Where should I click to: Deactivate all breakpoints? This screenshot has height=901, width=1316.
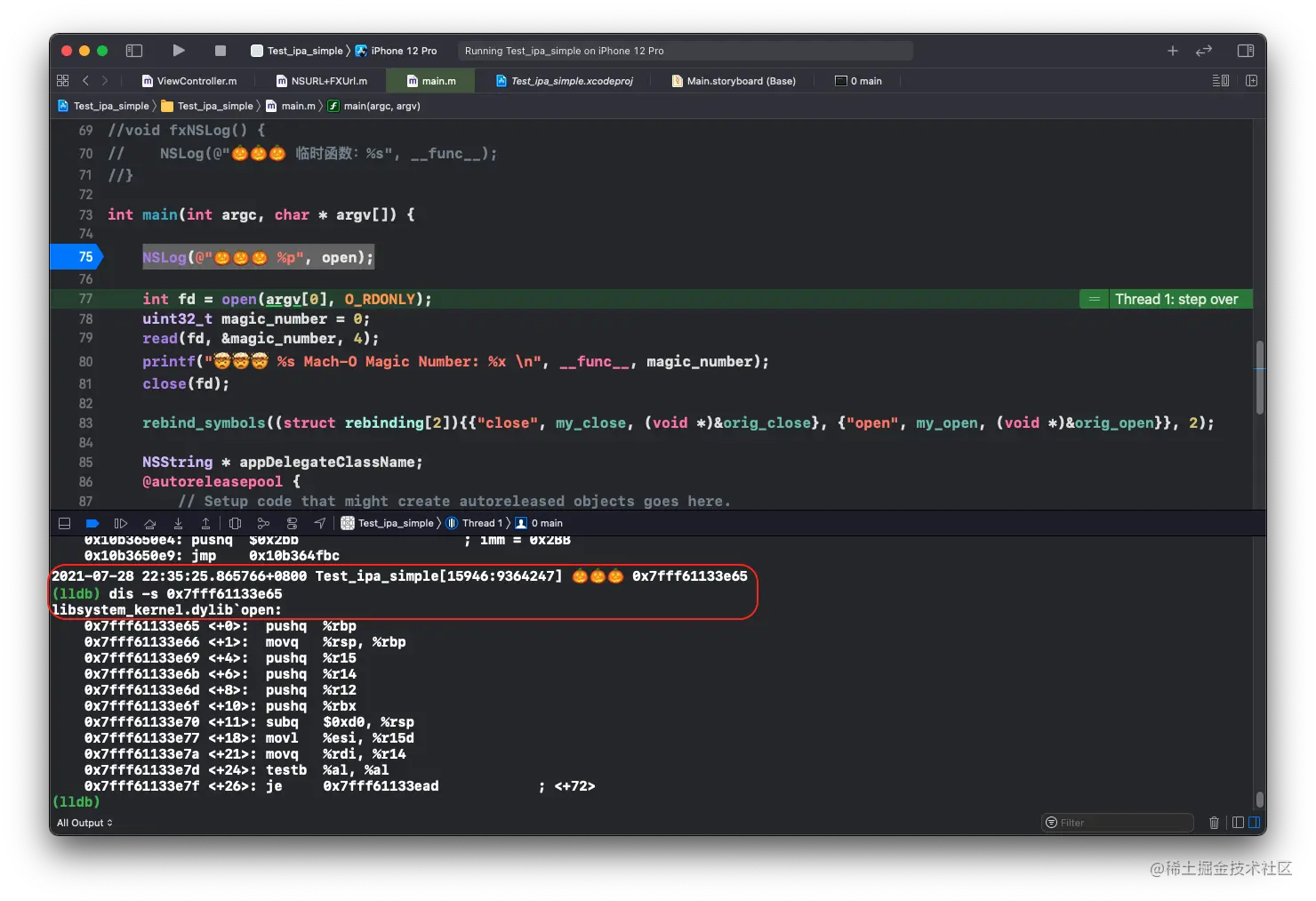[x=92, y=523]
